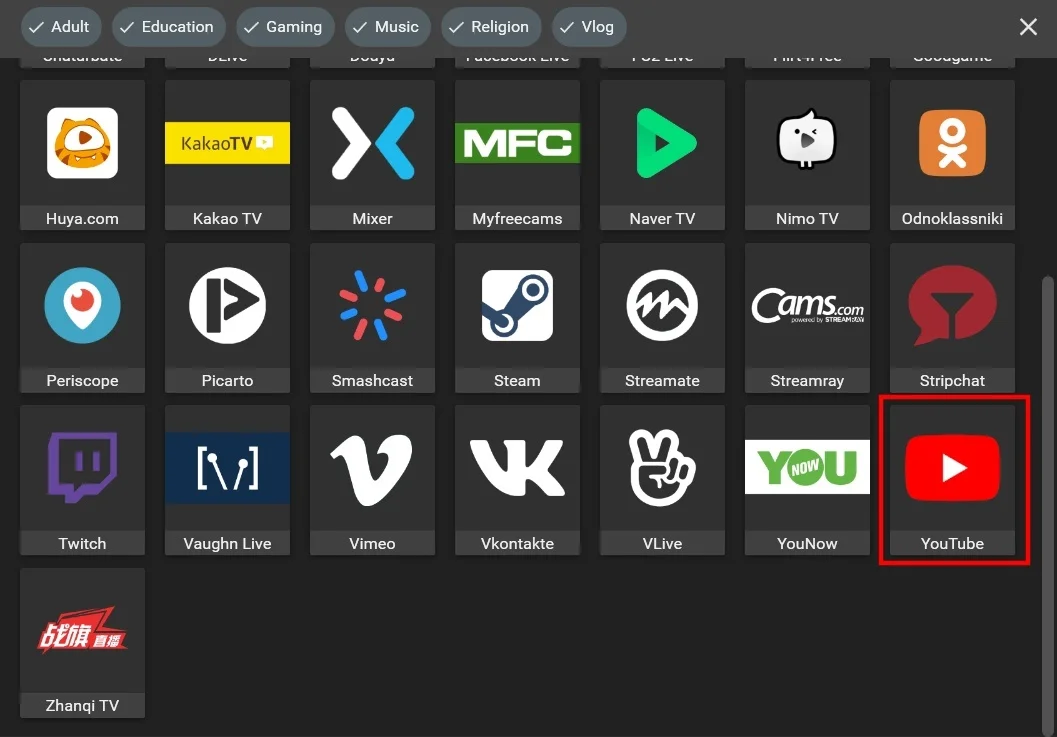Image resolution: width=1057 pixels, height=737 pixels.
Task: Select the Periscope streaming service
Action: click(x=82, y=318)
